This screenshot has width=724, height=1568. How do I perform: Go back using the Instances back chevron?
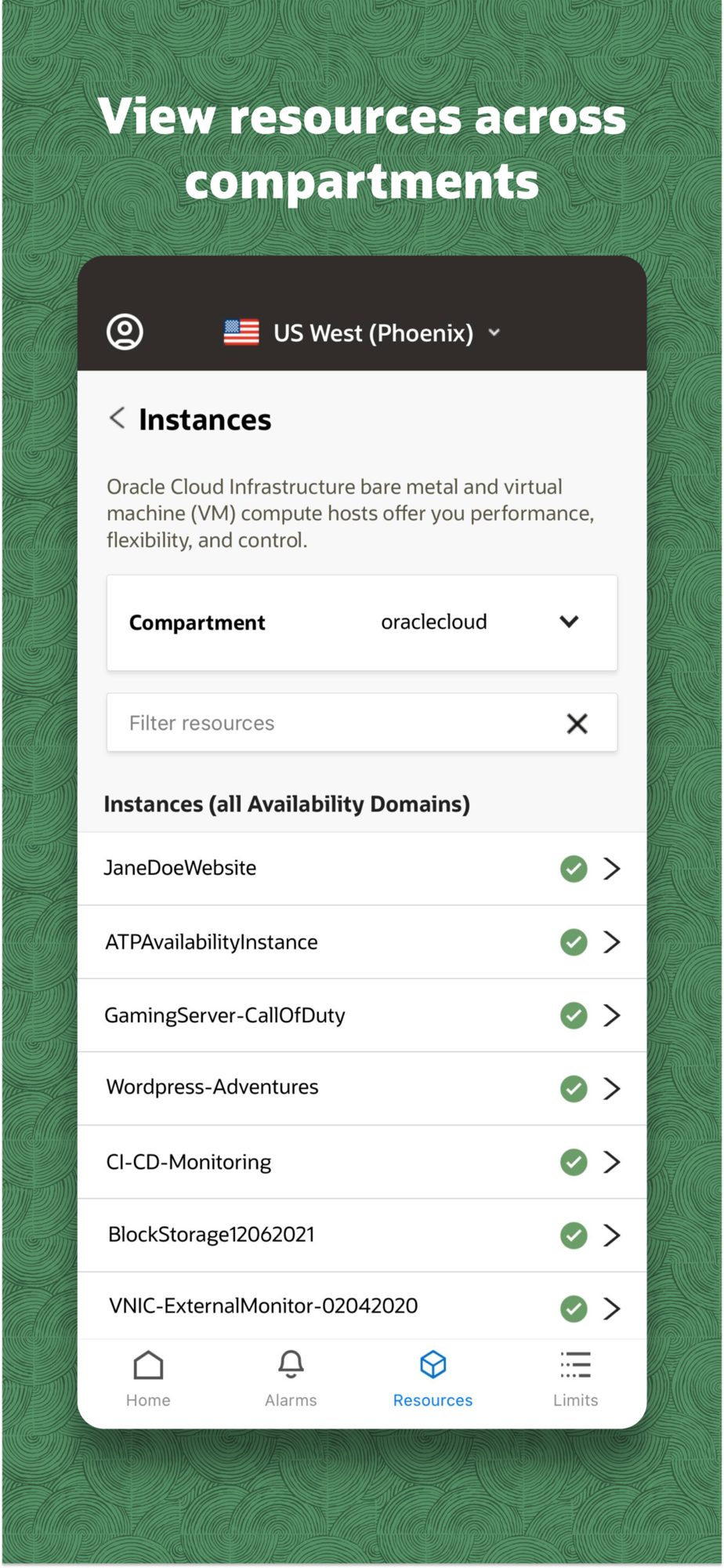tap(118, 418)
